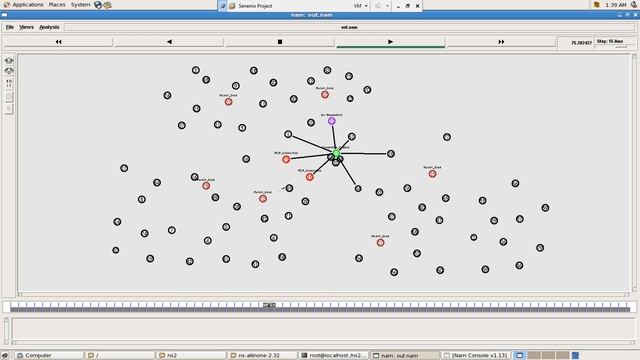
Task: Click the red TCP_Connection node left of center
Action: pyautogui.click(x=286, y=159)
